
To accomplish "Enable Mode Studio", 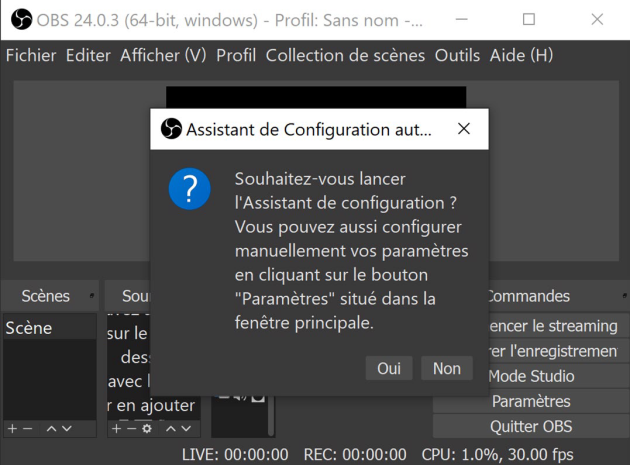I will click(x=559, y=376).
